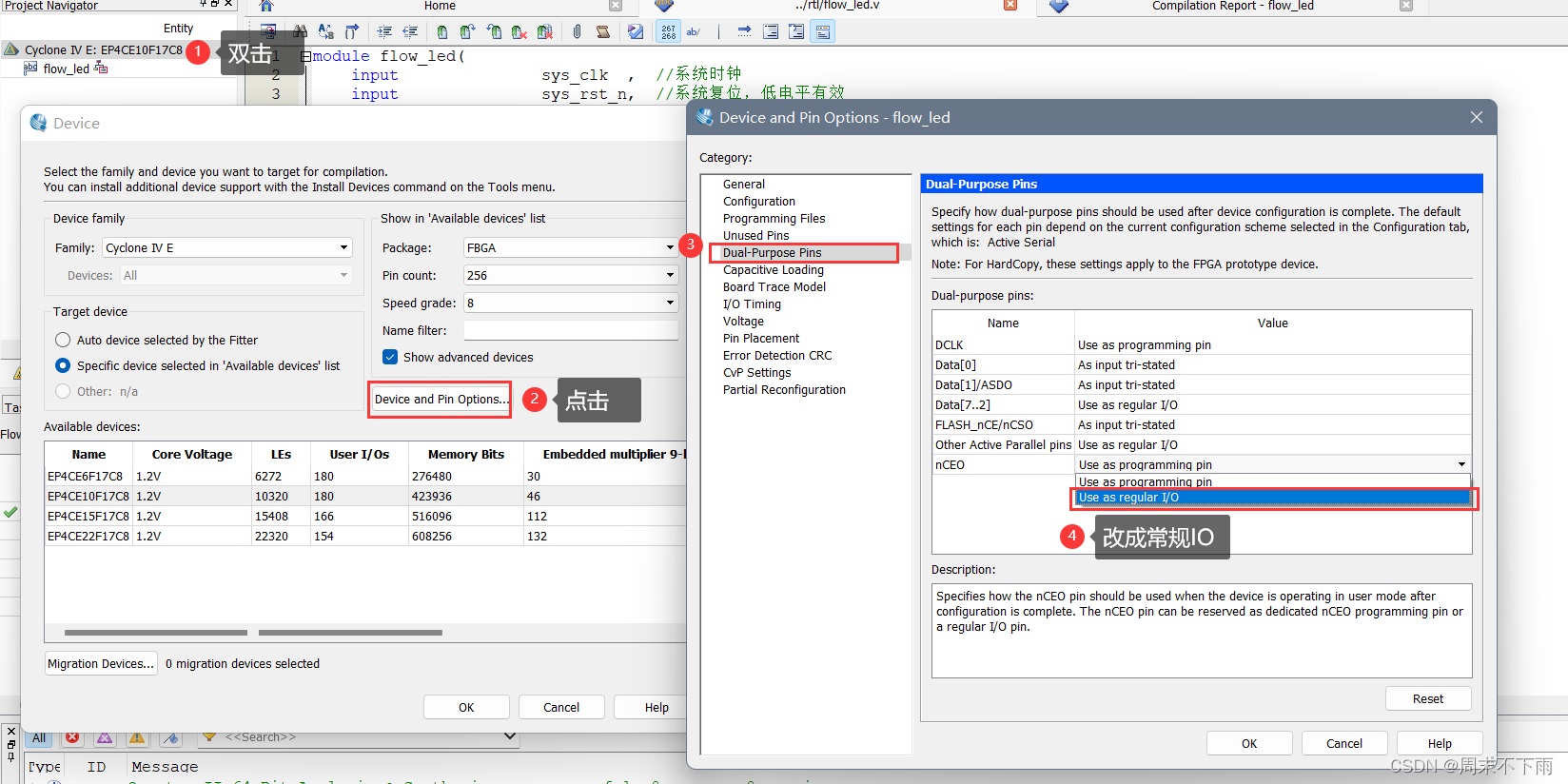This screenshot has width=1568, height=784.
Task: Toggle line numbers icon 267/268
Action: pyautogui.click(x=669, y=31)
